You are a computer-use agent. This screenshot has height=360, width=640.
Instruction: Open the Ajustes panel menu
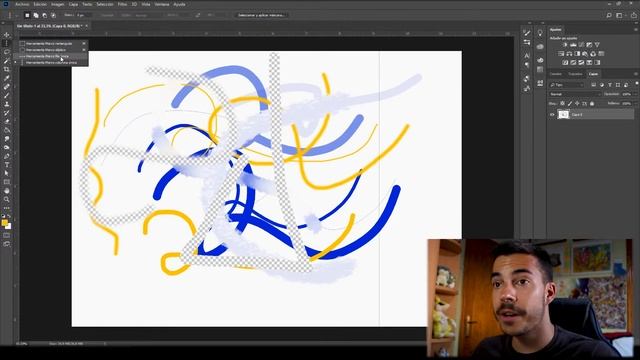click(x=636, y=30)
